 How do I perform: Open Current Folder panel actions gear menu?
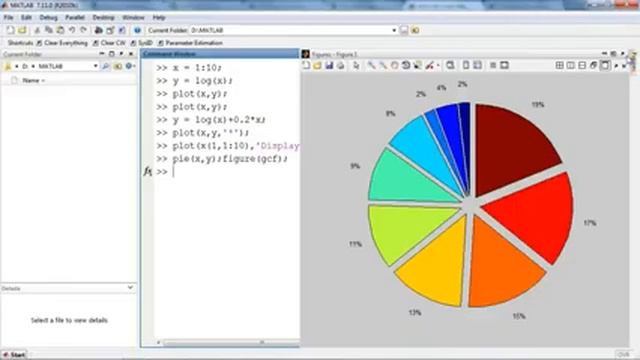pyautogui.click(x=129, y=66)
